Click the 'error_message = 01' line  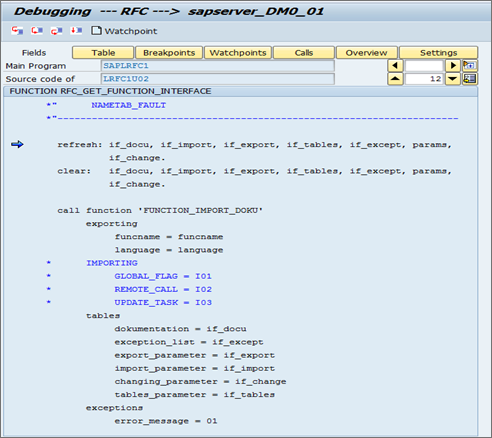pyautogui.click(x=166, y=421)
